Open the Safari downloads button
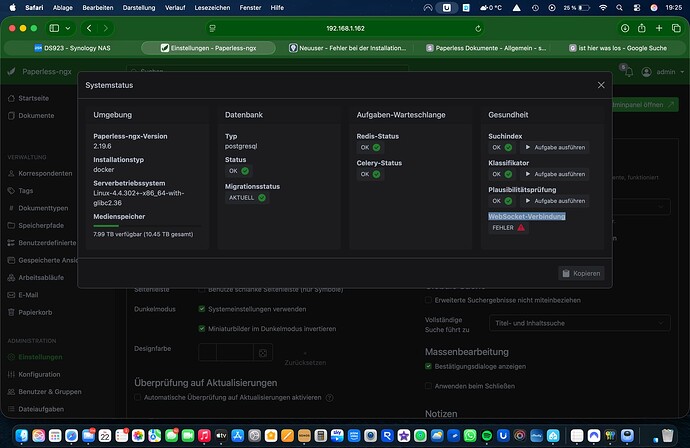 (625, 28)
